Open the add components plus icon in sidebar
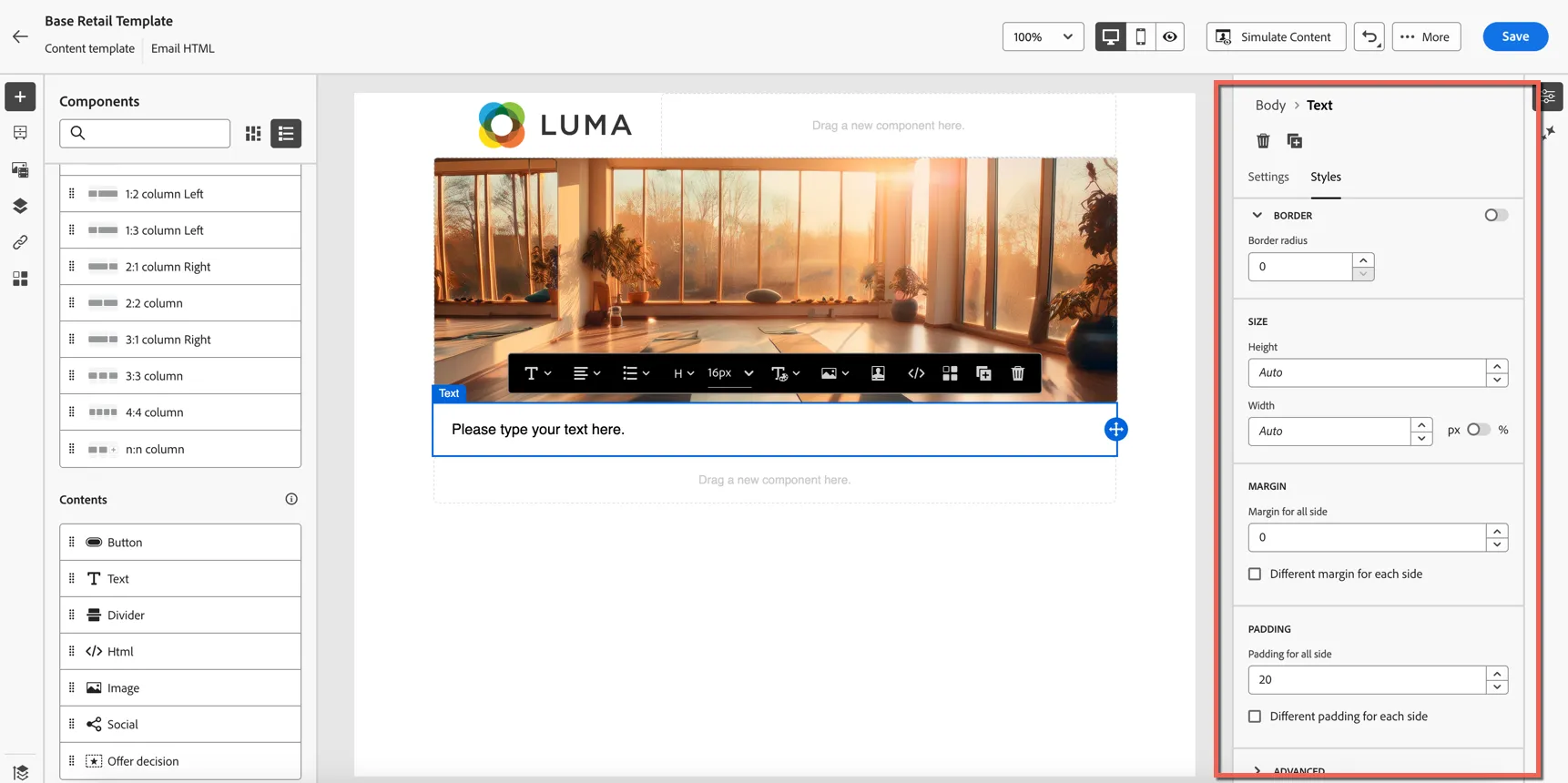Screen dimensions: 1568x783 (20, 97)
